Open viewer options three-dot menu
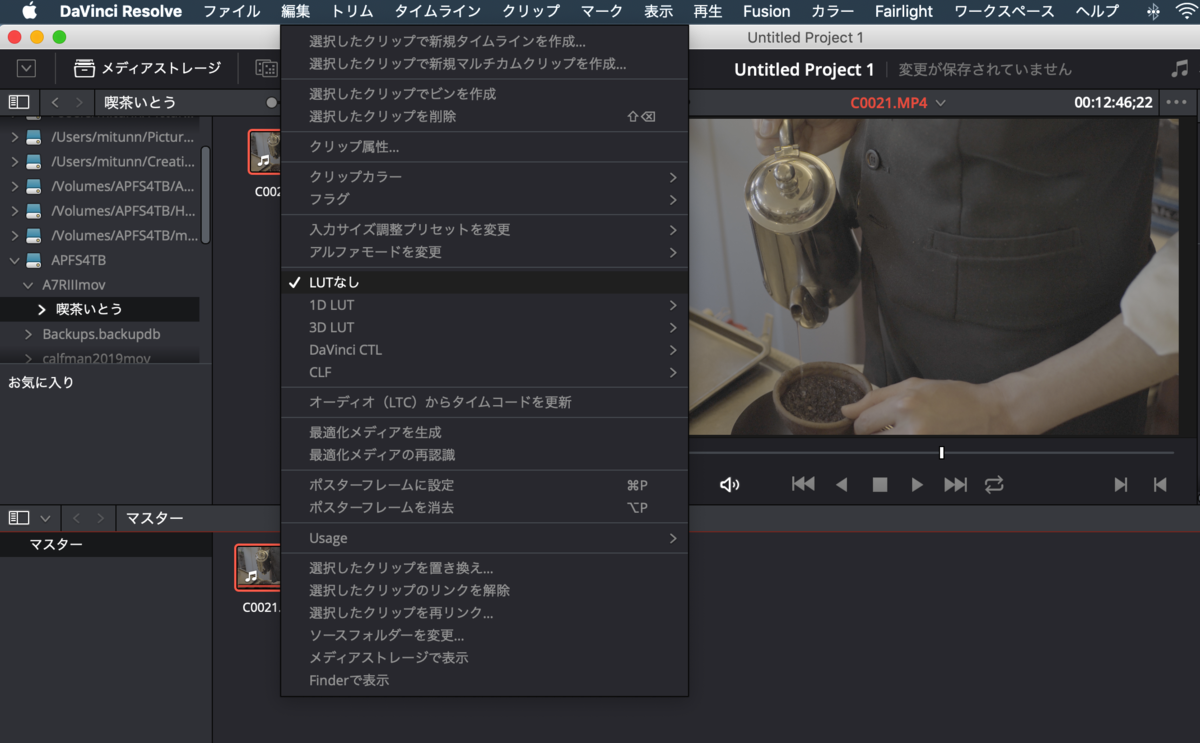 (x=1176, y=102)
